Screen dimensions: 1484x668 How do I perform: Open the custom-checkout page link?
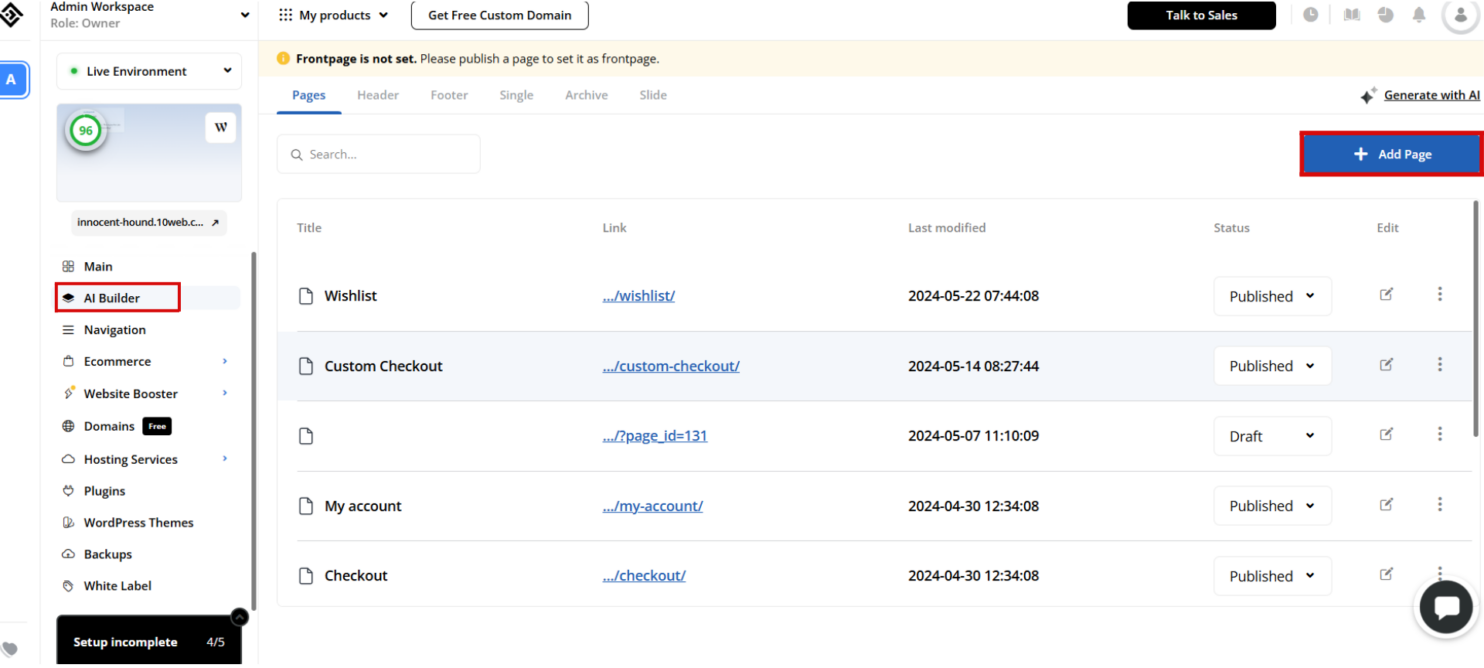(x=671, y=366)
